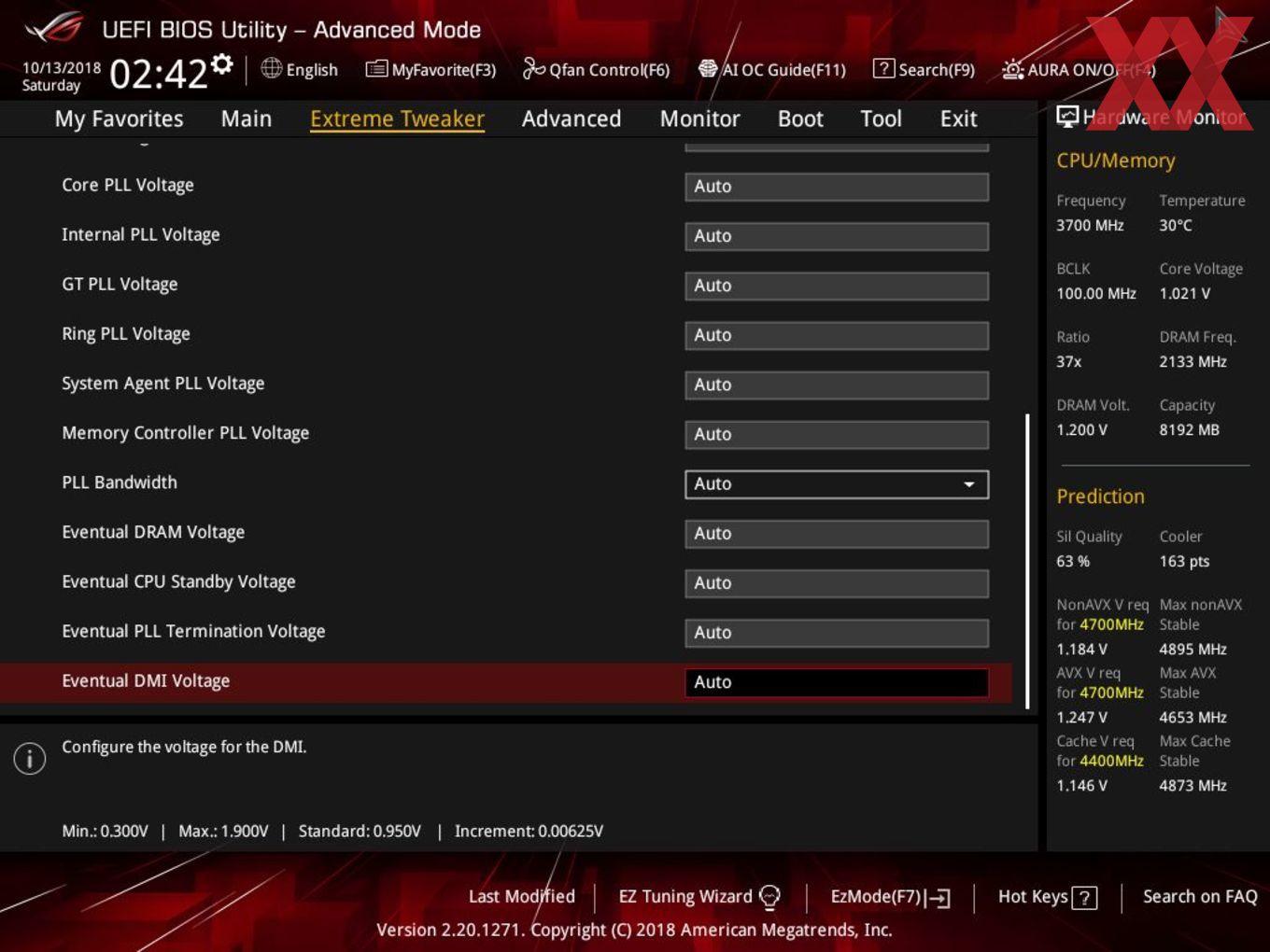
Task: Click the clock settings gear icon
Action: pyautogui.click(x=222, y=63)
